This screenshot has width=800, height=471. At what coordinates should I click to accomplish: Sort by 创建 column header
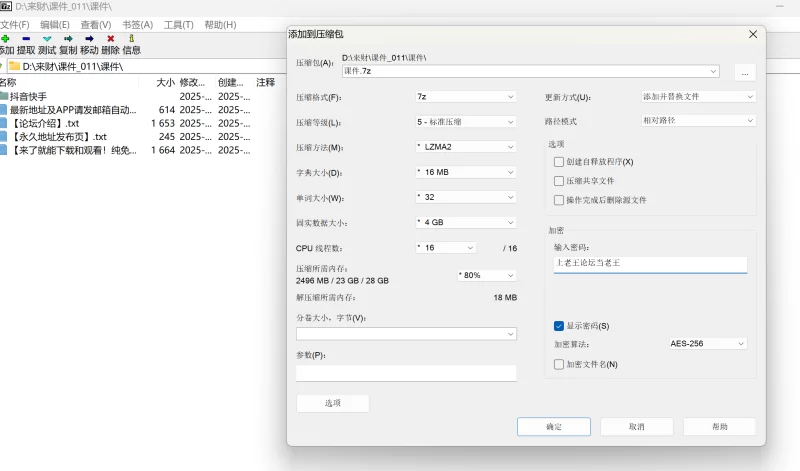pyautogui.click(x=231, y=82)
